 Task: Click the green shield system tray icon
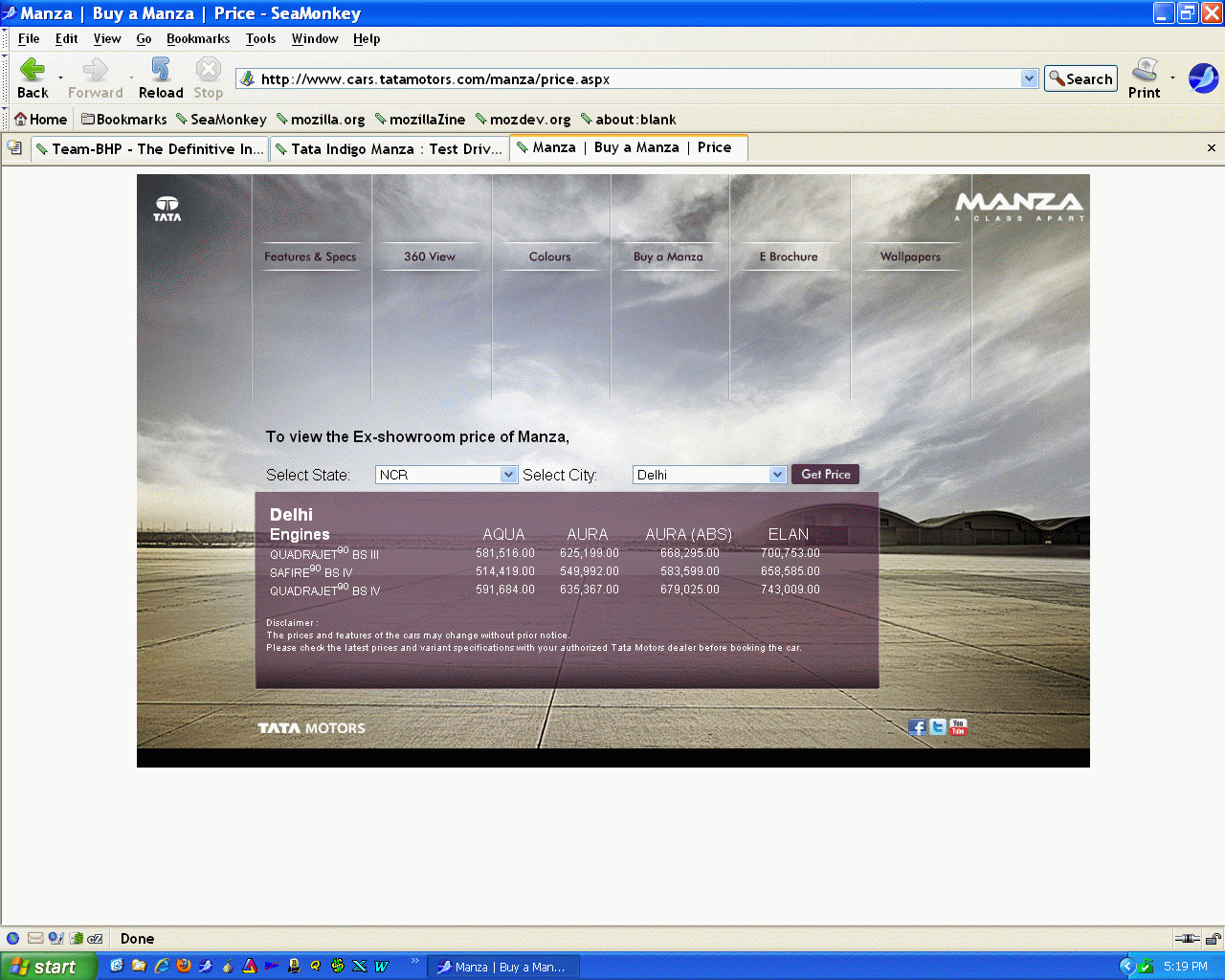(x=1146, y=967)
